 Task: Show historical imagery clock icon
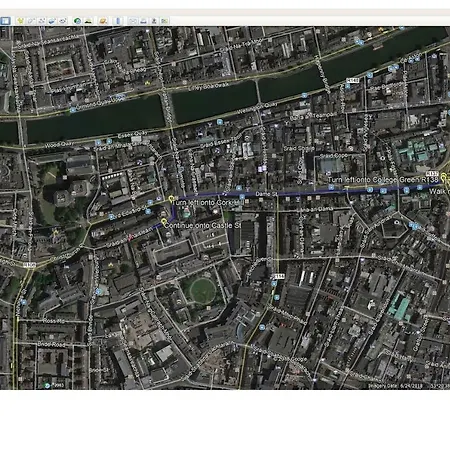click(77, 21)
